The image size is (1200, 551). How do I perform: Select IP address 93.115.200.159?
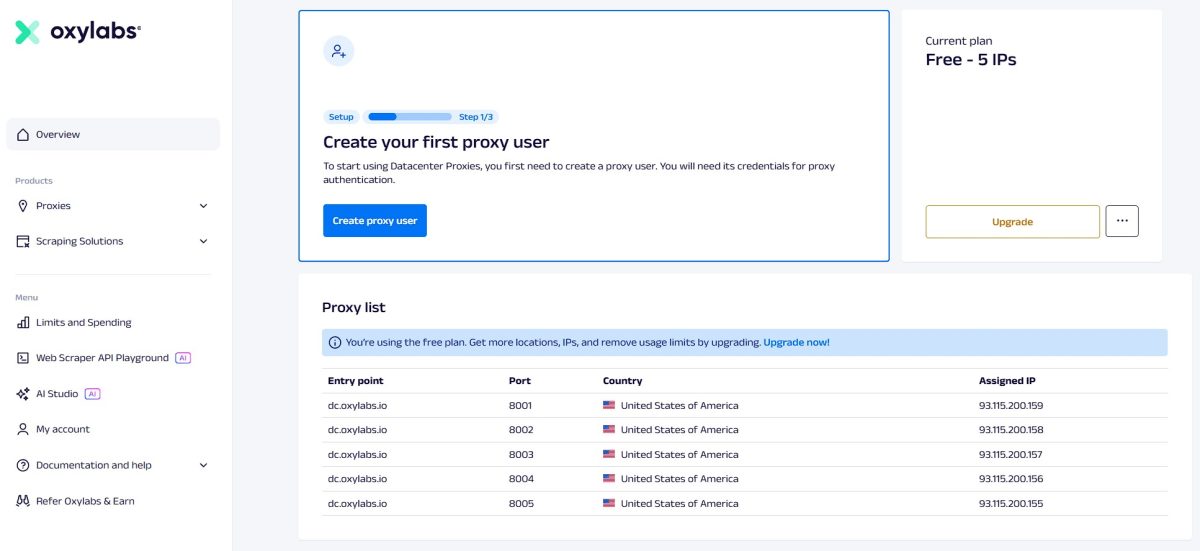point(1011,405)
